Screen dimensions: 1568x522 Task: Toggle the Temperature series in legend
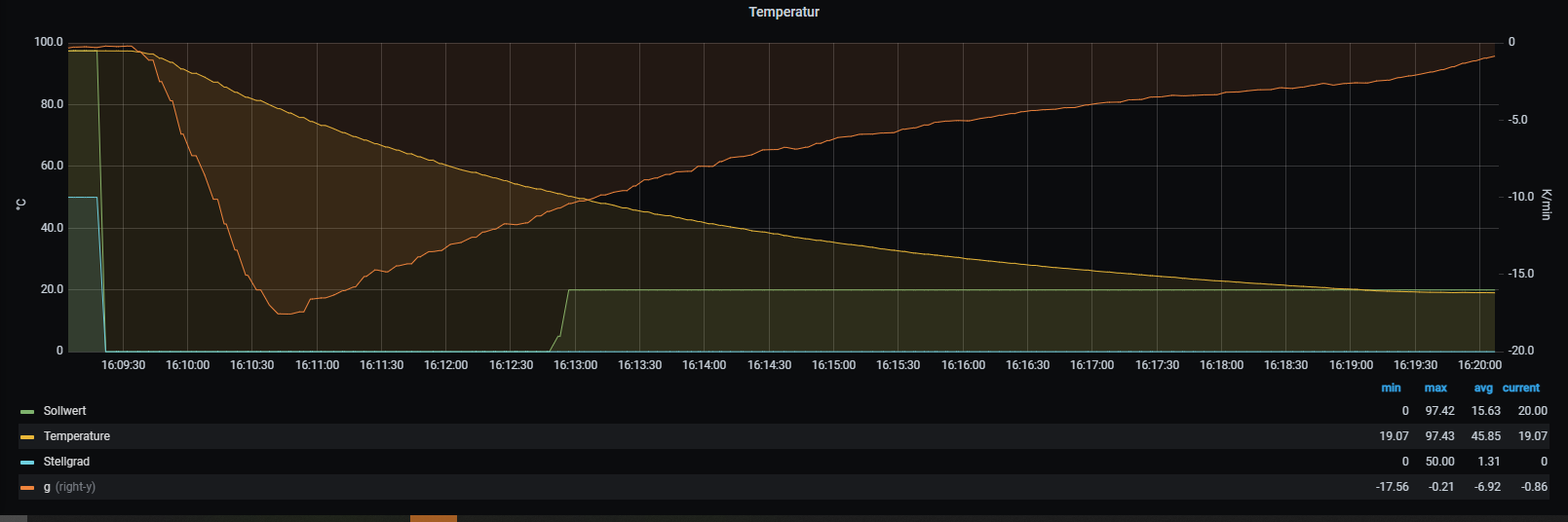point(76,436)
